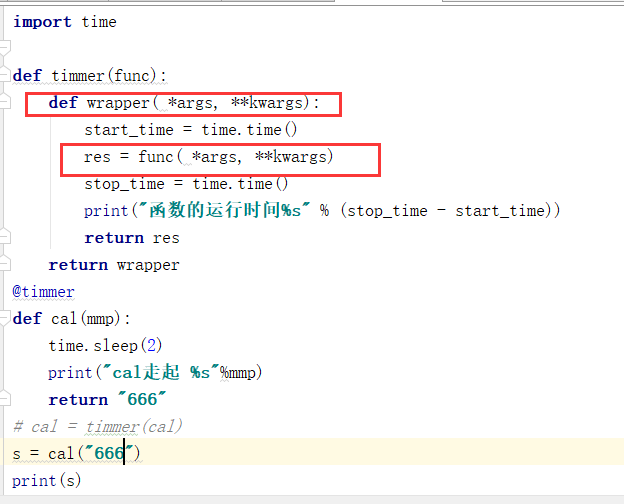The height and width of the screenshot is (504, 624).
Task: Click (stop_time - start_time) expression
Action: point(446,211)
